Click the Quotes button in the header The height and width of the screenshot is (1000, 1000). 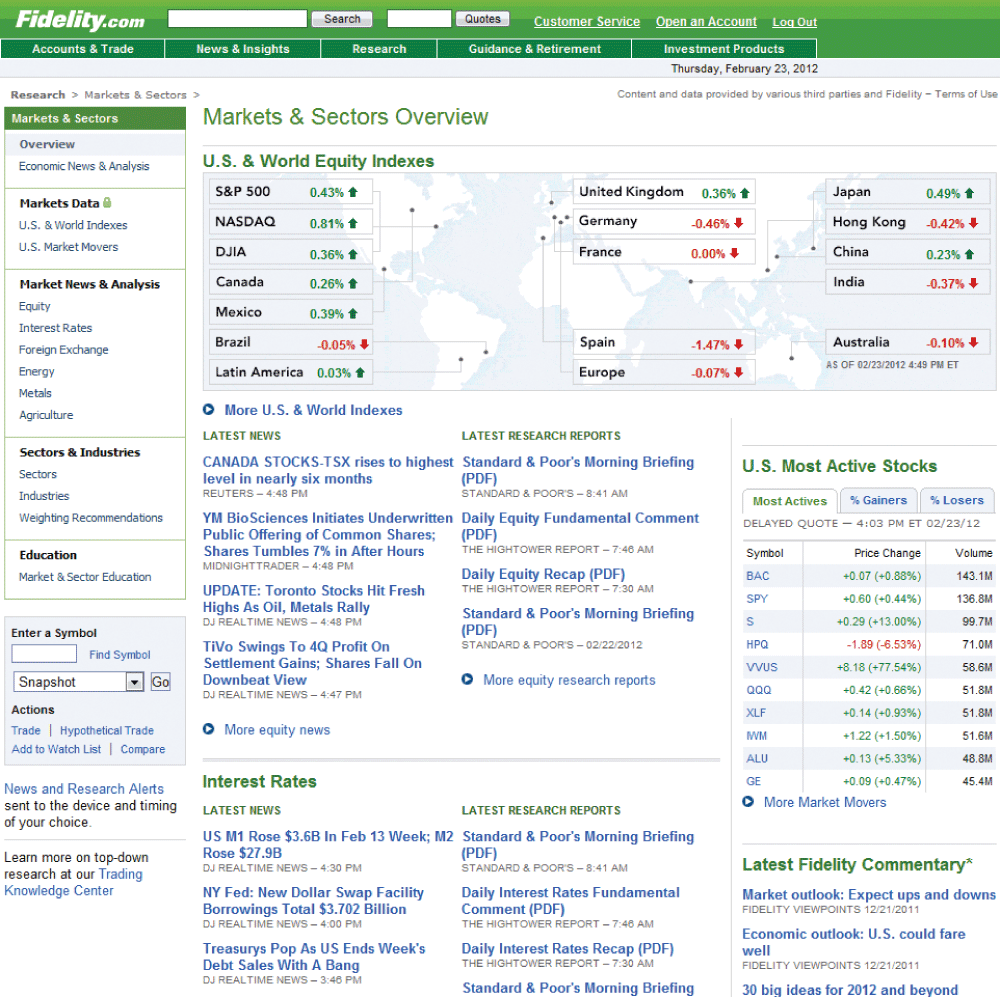coord(483,19)
